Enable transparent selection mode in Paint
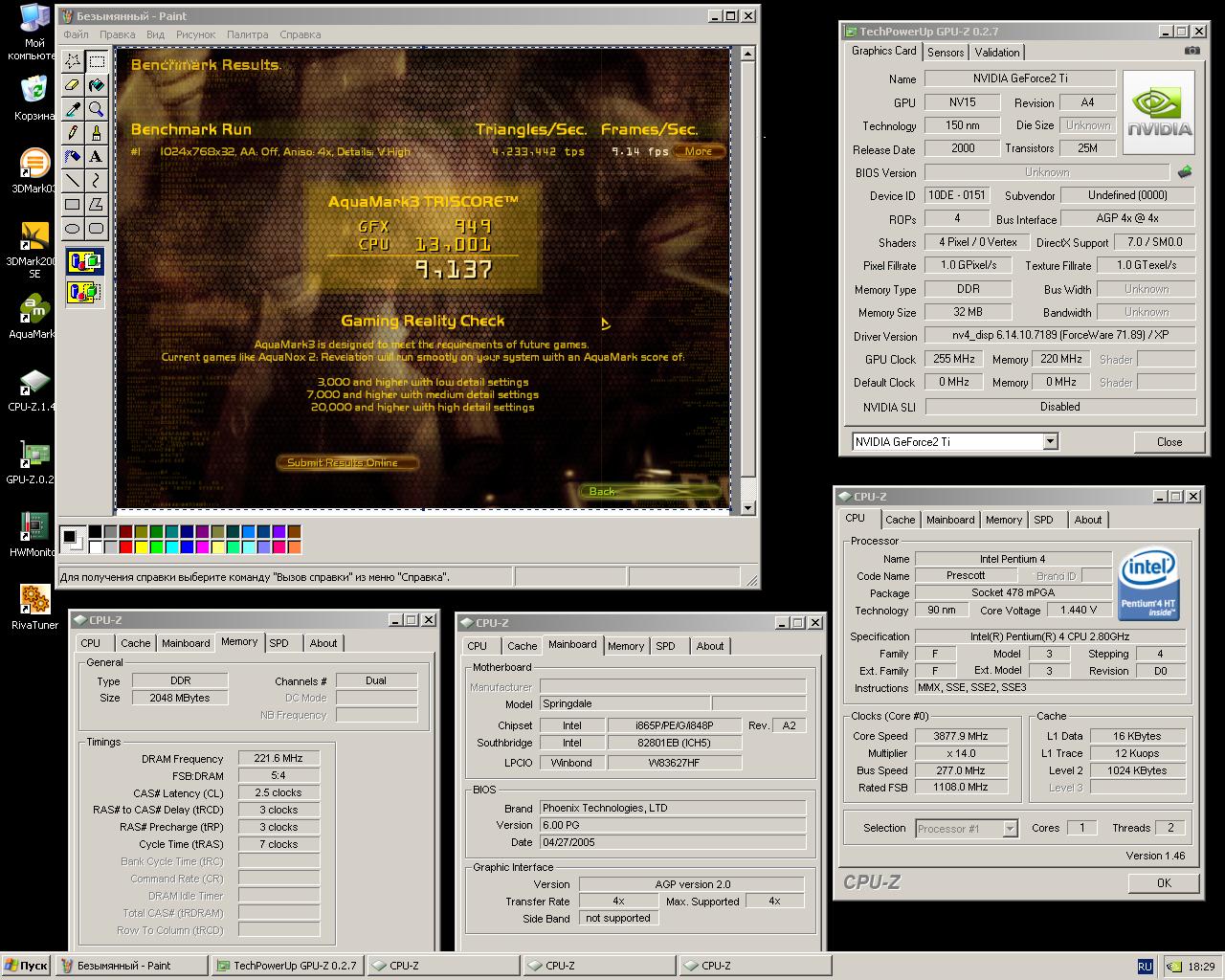The height and width of the screenshot is (980, 1225). point(84,292)
